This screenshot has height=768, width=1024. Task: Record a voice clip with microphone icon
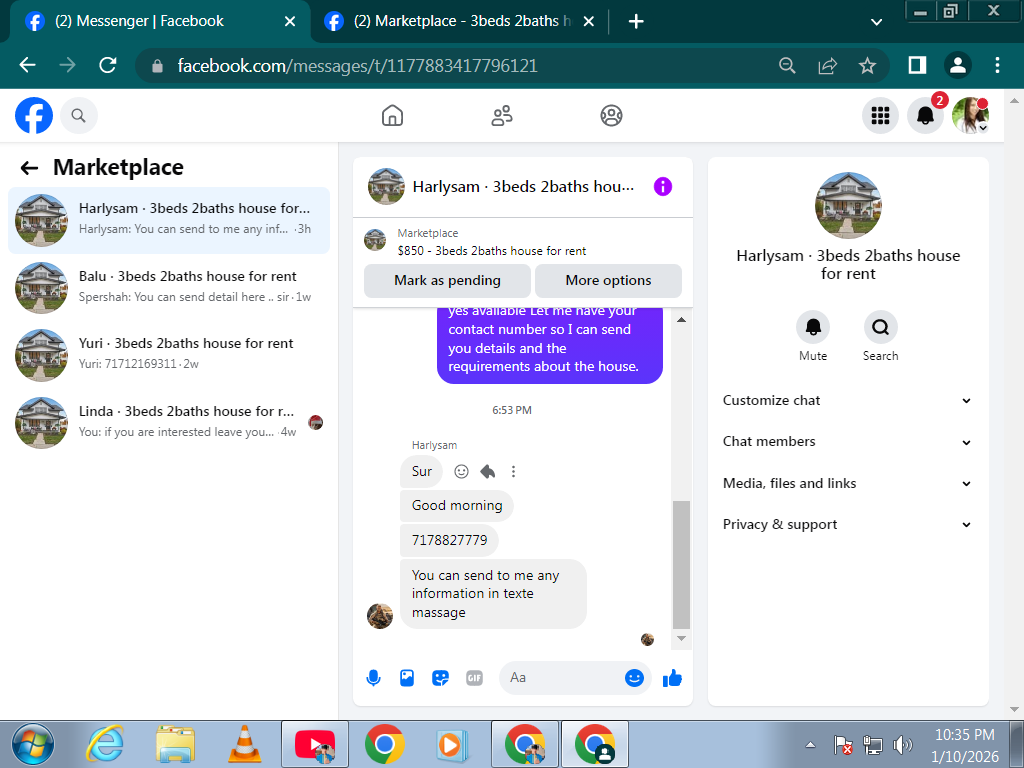pos(374,678)
